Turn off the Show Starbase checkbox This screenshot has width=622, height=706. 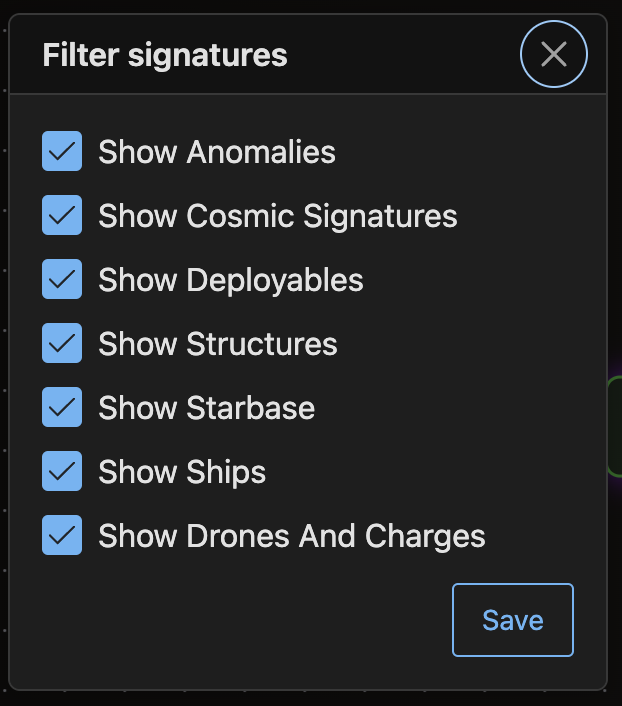62,408
